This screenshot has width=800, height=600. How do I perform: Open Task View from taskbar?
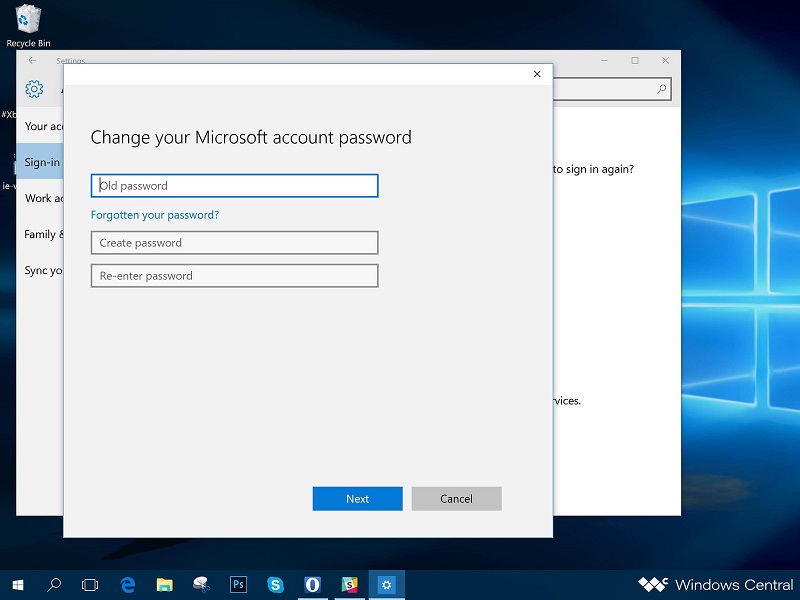[x=90, y=585]
